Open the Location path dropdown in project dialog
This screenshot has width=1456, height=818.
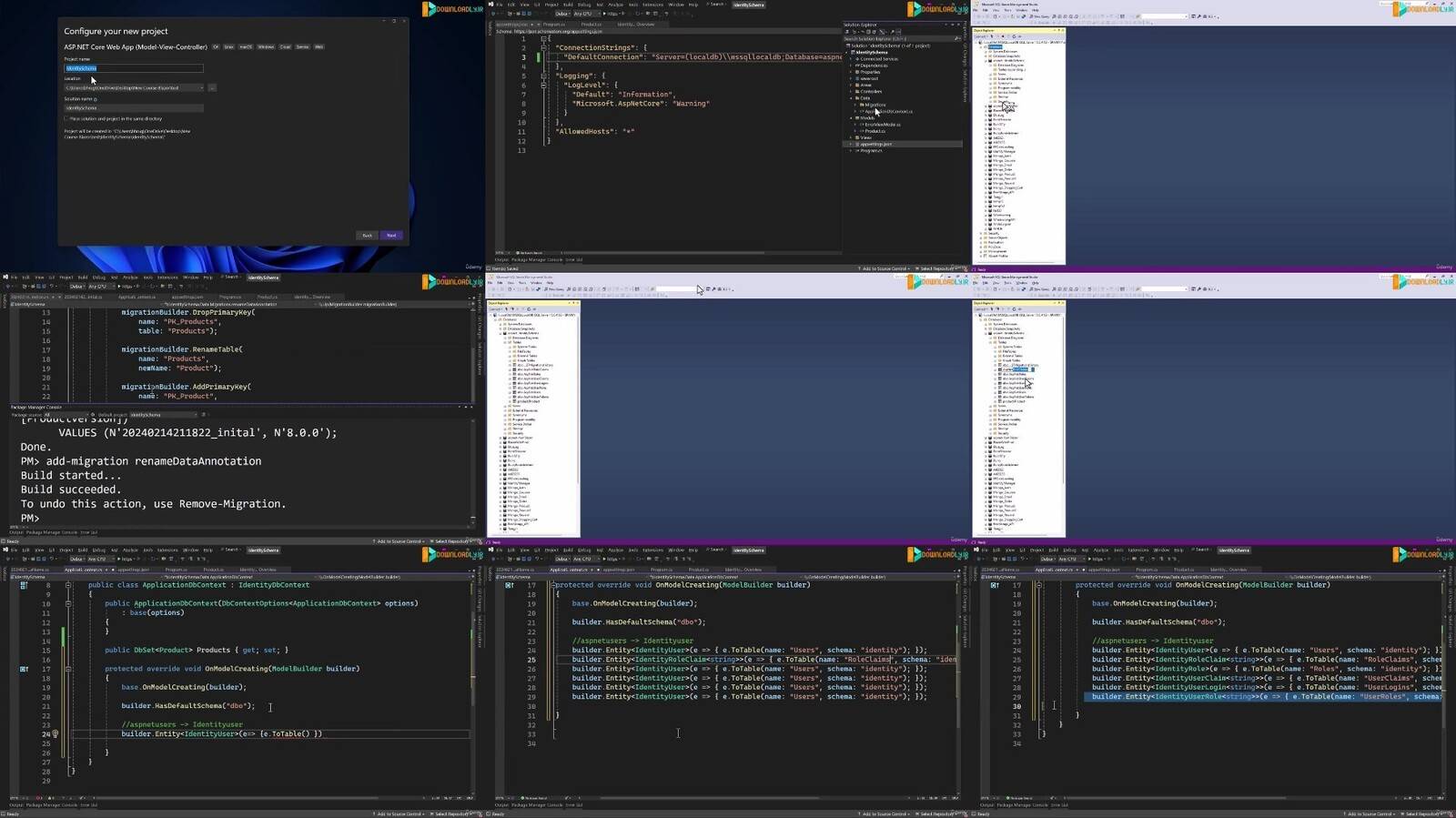(201, 88)
